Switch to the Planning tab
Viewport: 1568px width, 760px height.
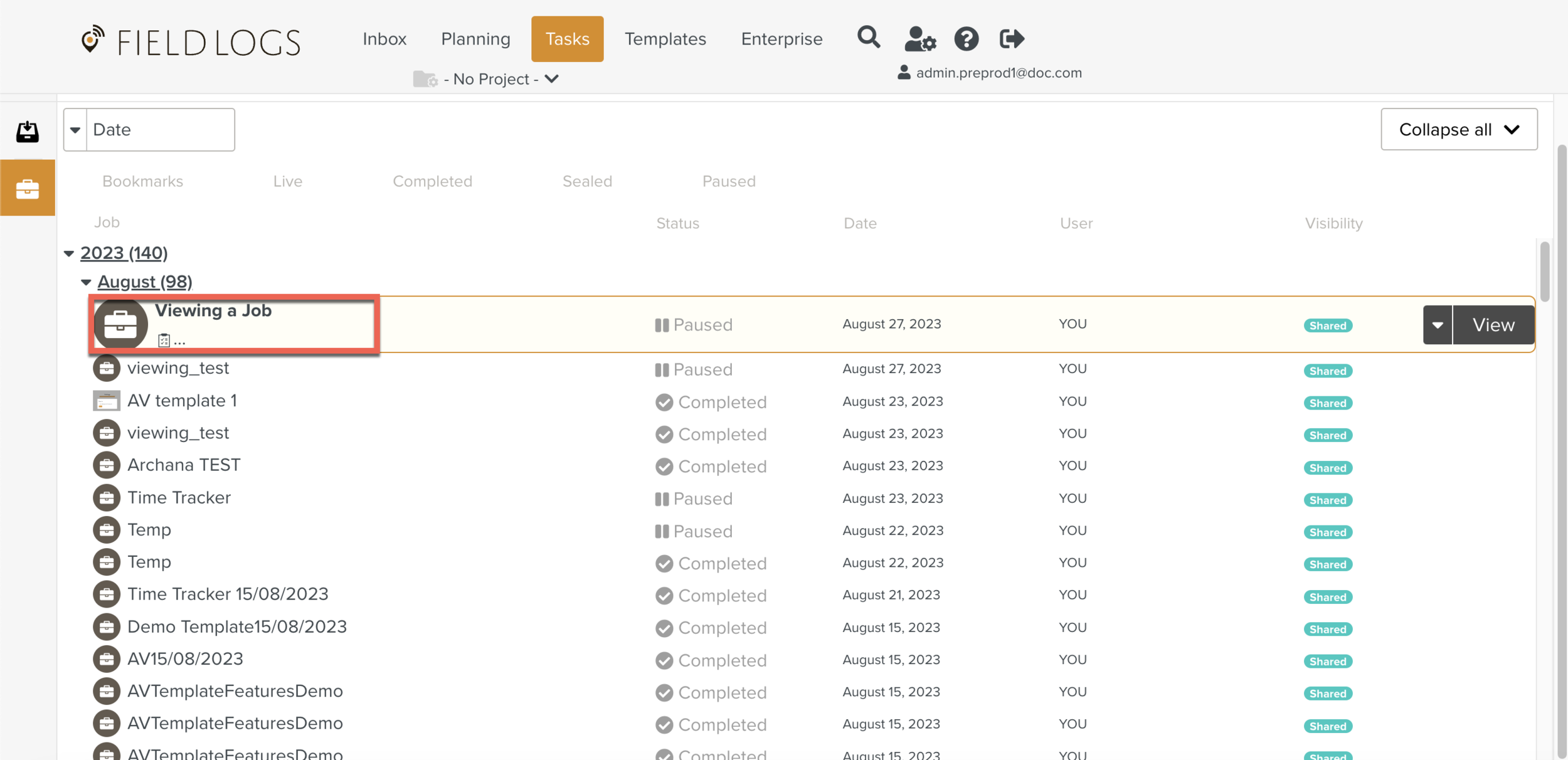click(475, 39)
